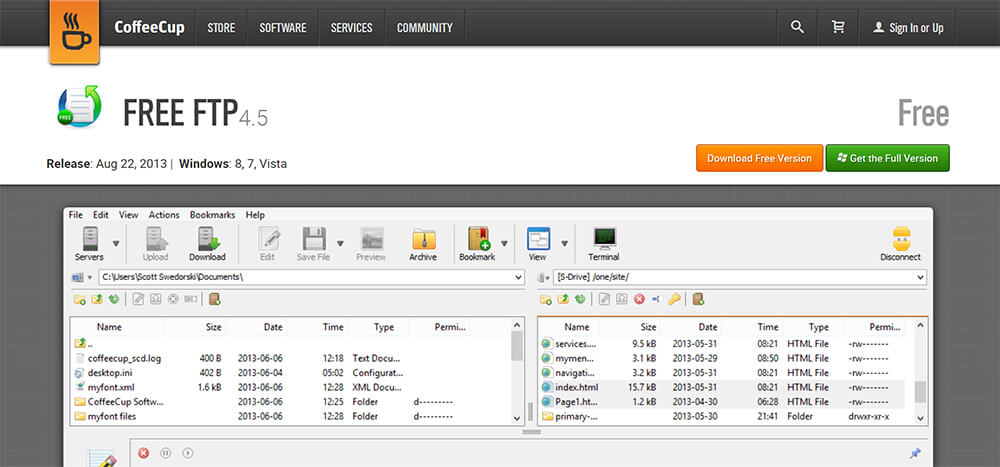Click the pause transfer button

pos(166,453)
